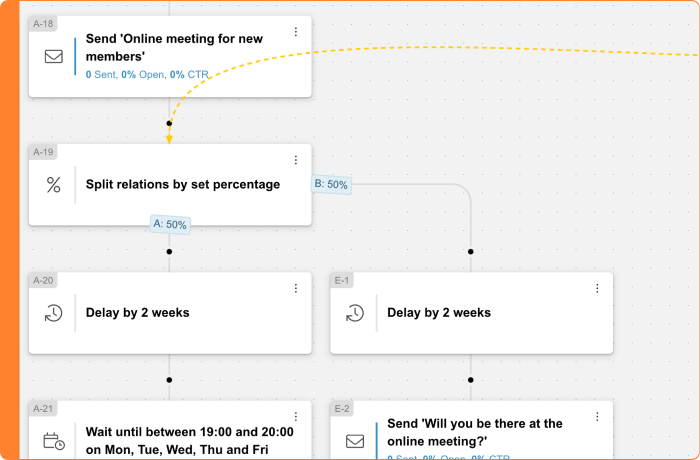Image resolution: width=700 pixels, height=460 pixels.
Task: Click the 'A: 50%' branch label
Action: (170, 224)
